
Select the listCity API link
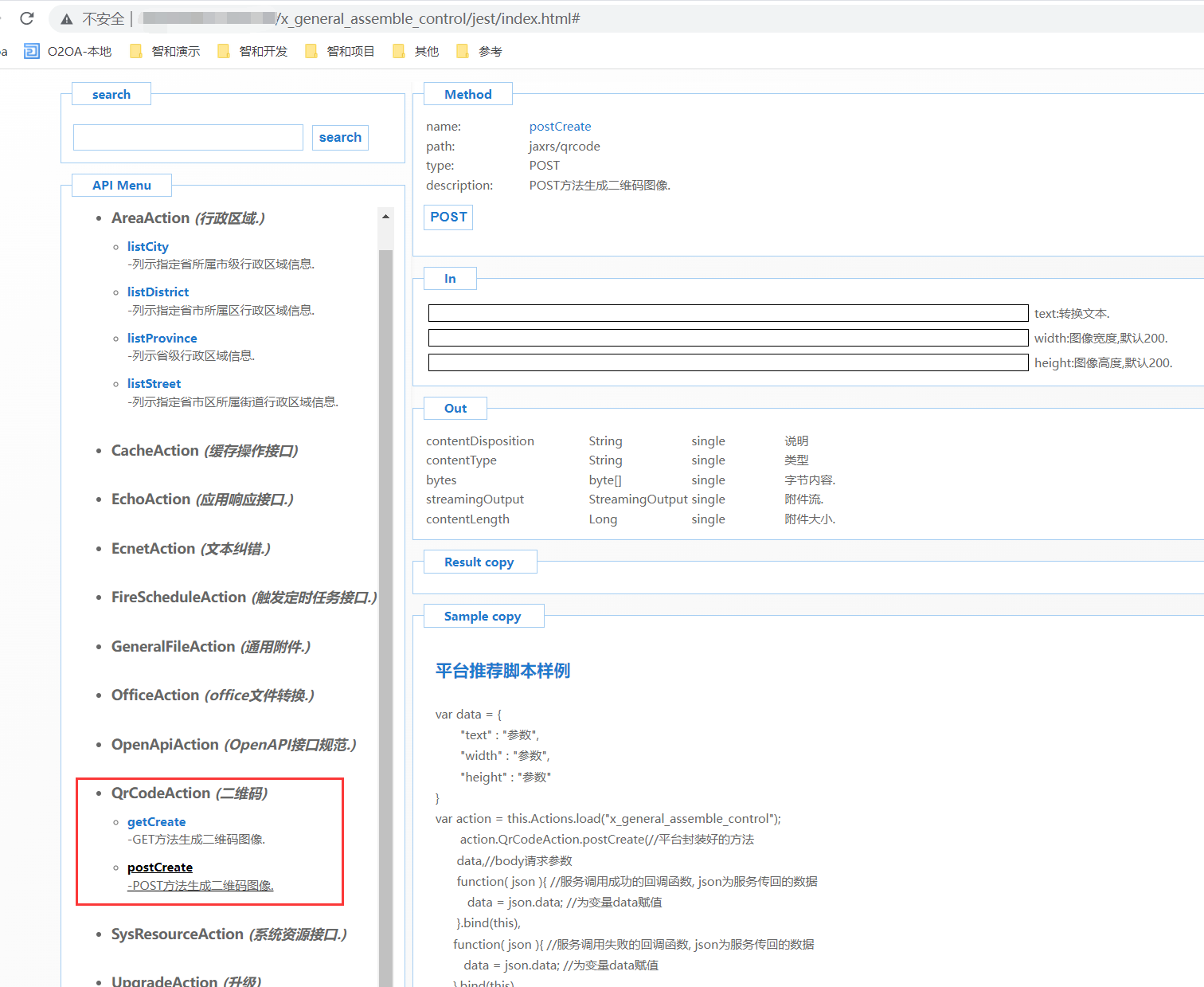(148, 247)
